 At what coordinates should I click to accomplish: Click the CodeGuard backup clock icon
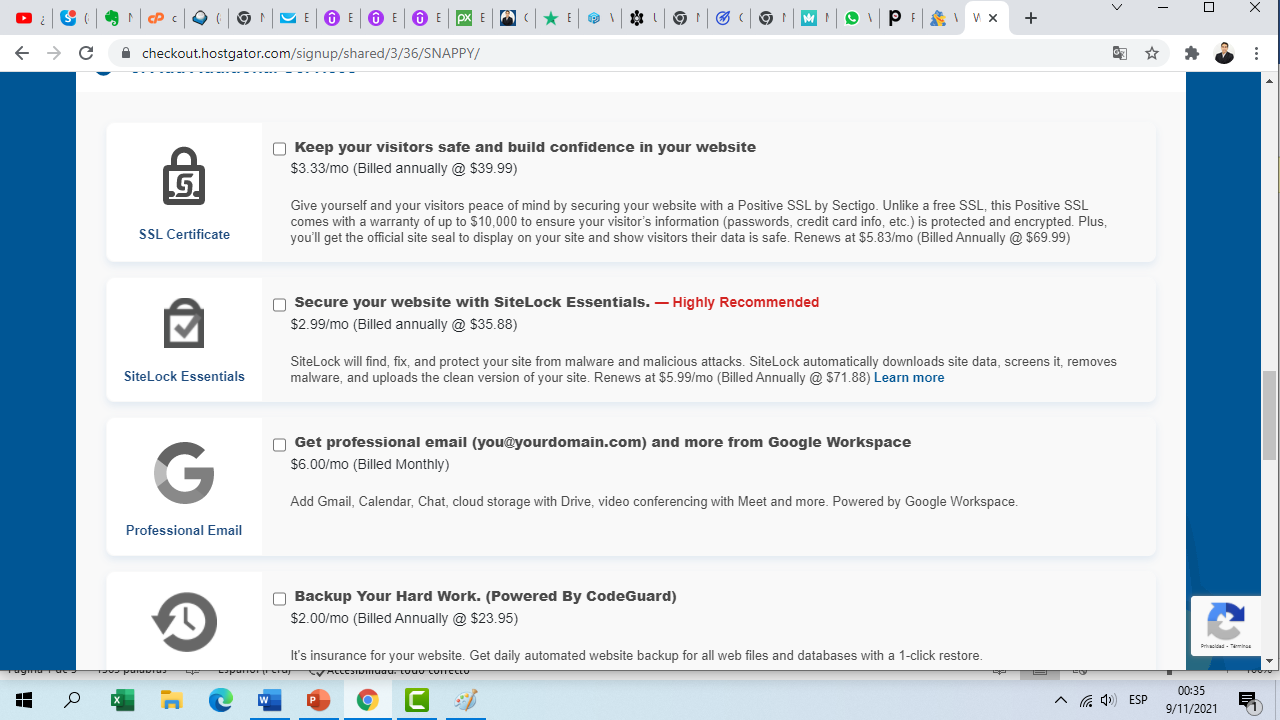(184, 622)
